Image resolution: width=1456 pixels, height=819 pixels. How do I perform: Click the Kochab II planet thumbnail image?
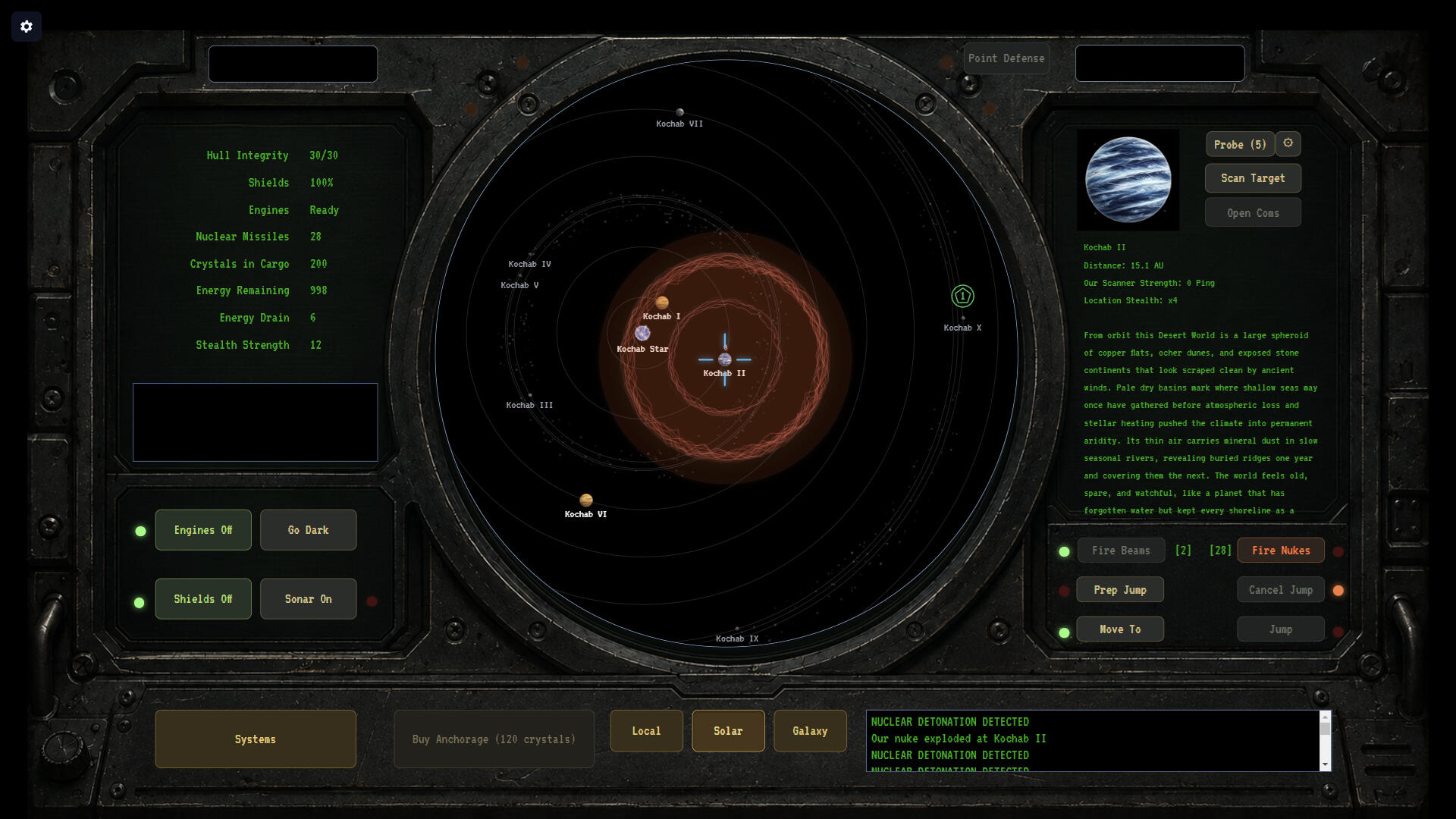click(1128, 180)
